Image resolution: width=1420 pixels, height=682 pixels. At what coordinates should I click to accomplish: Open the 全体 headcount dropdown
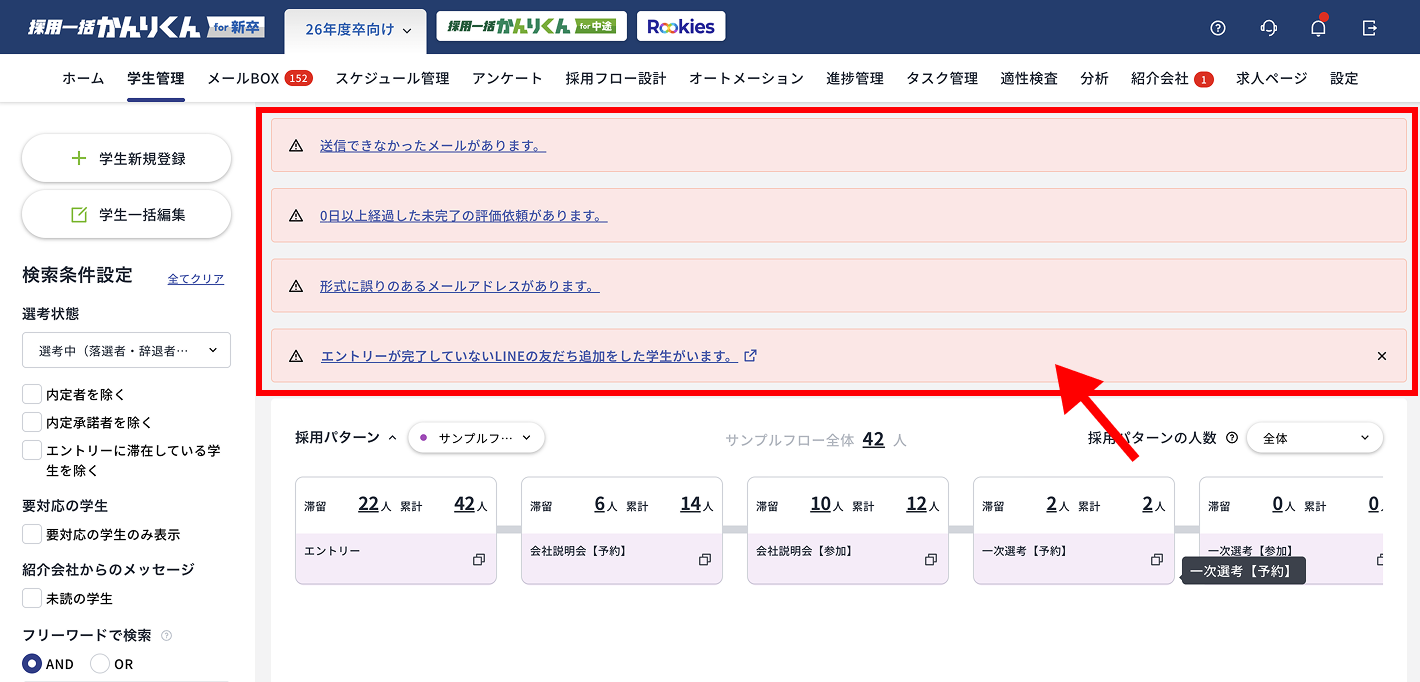click(x=1314, y=438)
